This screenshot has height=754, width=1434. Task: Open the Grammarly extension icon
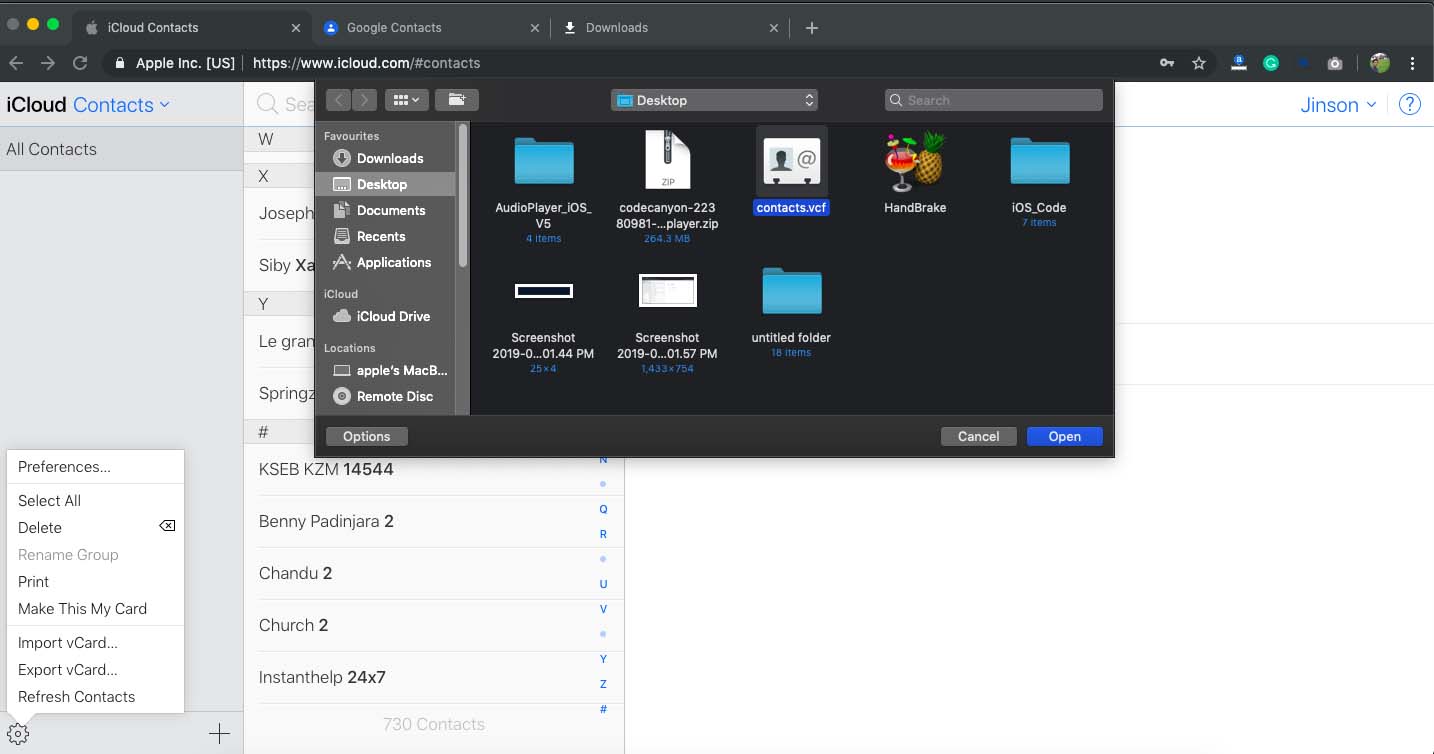(x=1271, y=63)
